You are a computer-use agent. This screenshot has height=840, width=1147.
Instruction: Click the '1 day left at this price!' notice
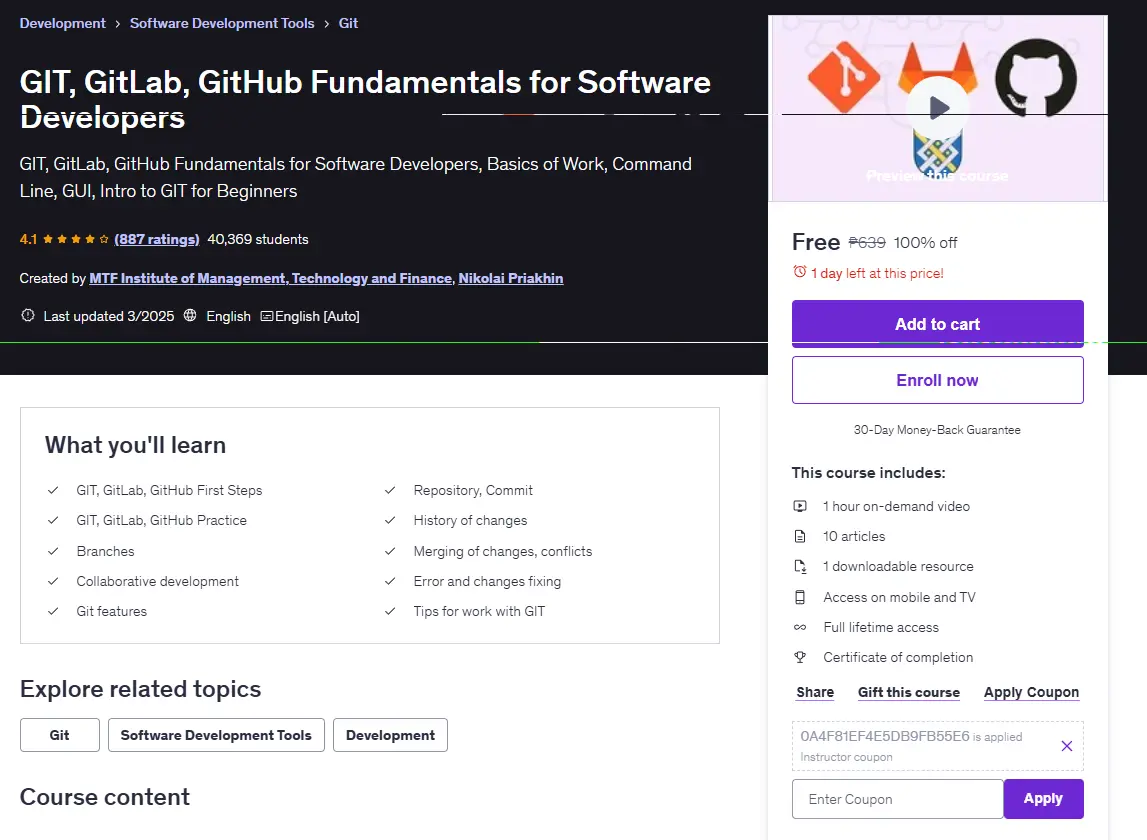pos(877,273)
